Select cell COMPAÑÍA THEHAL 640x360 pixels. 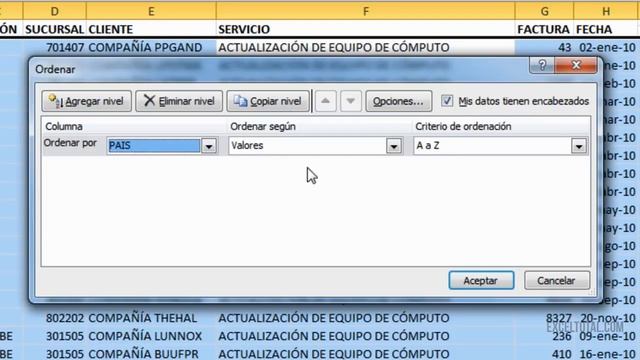[151, 318]
